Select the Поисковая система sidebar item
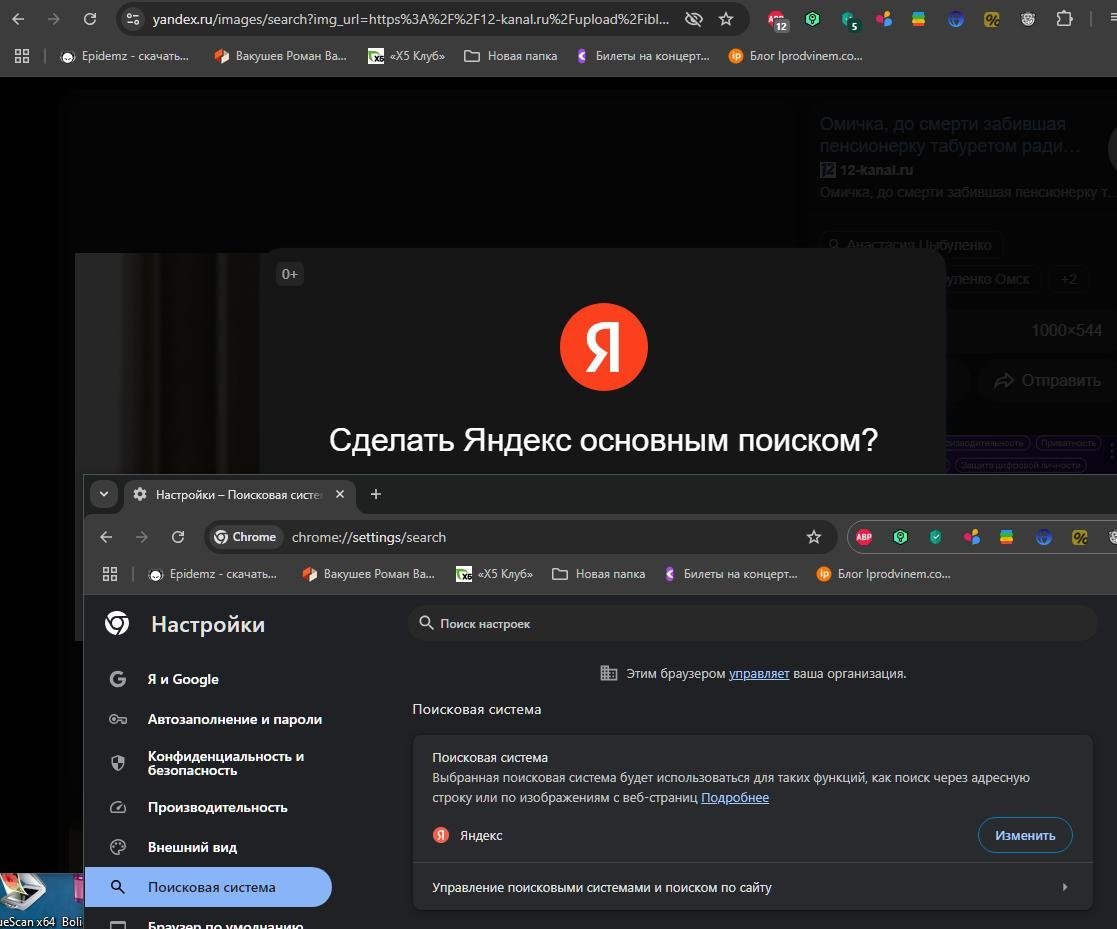 point(207,887)
